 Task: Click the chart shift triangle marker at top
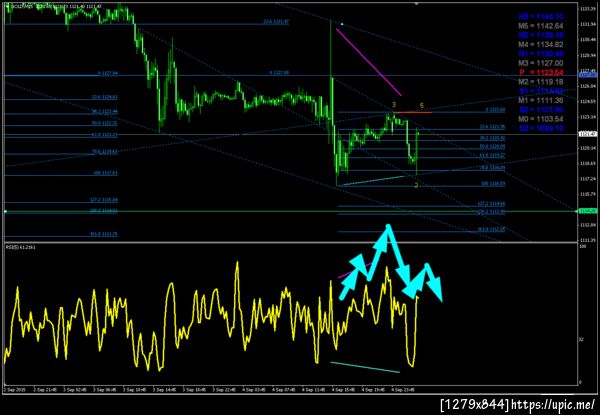[417, 3]
